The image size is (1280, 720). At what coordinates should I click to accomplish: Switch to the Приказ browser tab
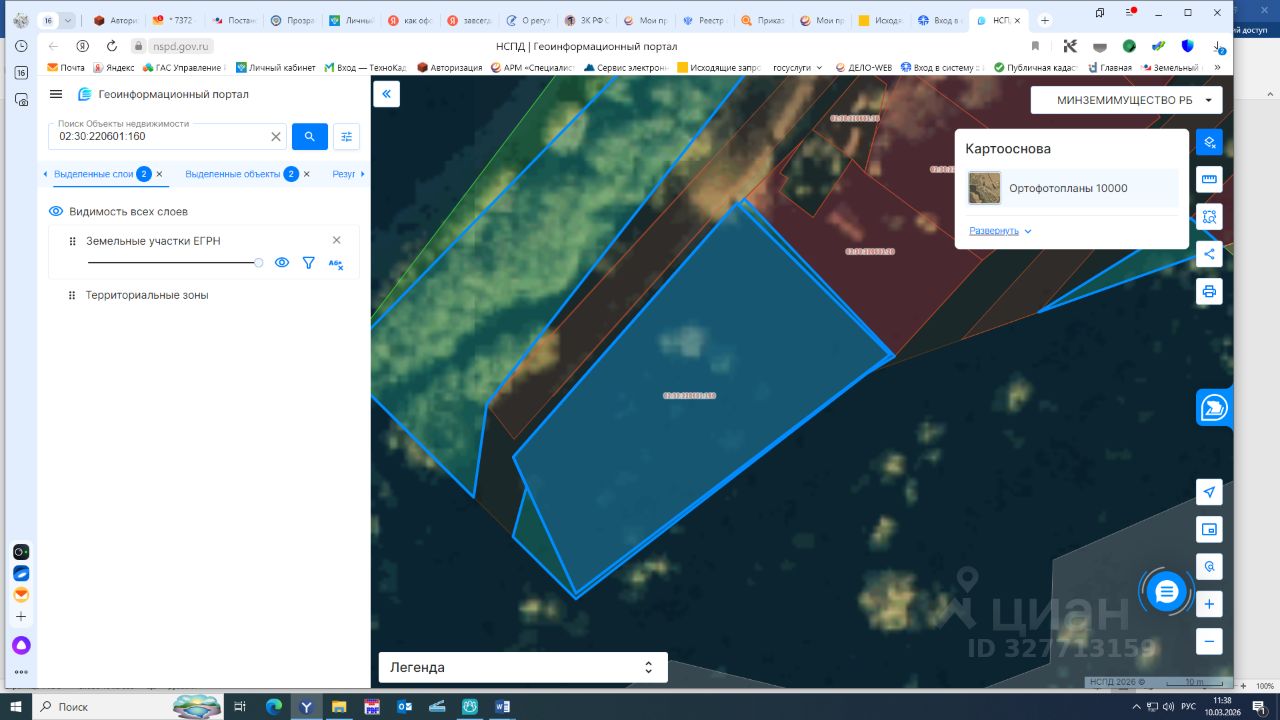pos(765,20)
